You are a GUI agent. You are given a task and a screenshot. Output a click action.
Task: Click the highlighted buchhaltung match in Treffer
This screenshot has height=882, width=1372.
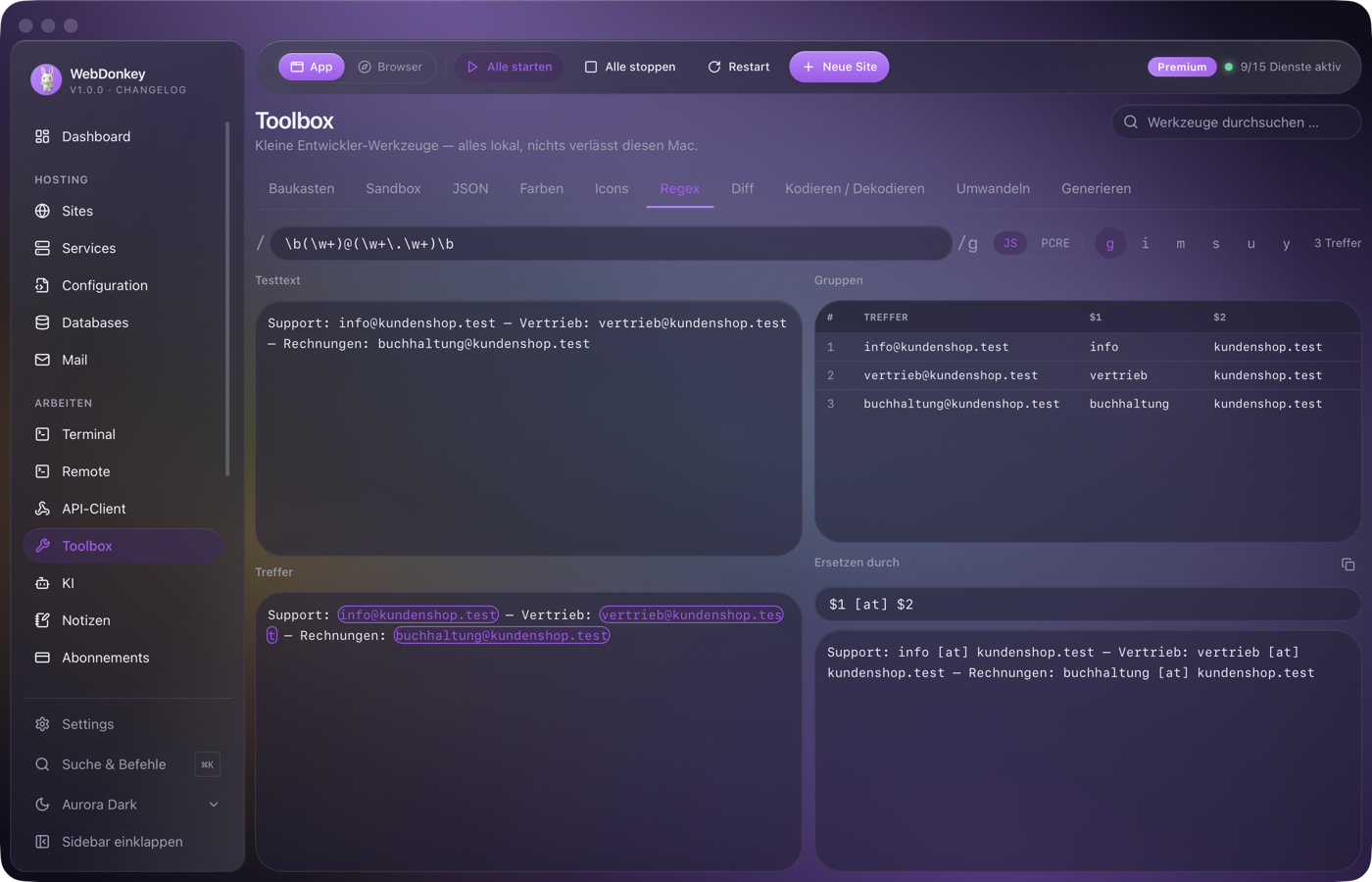click(x=502, y=636)
